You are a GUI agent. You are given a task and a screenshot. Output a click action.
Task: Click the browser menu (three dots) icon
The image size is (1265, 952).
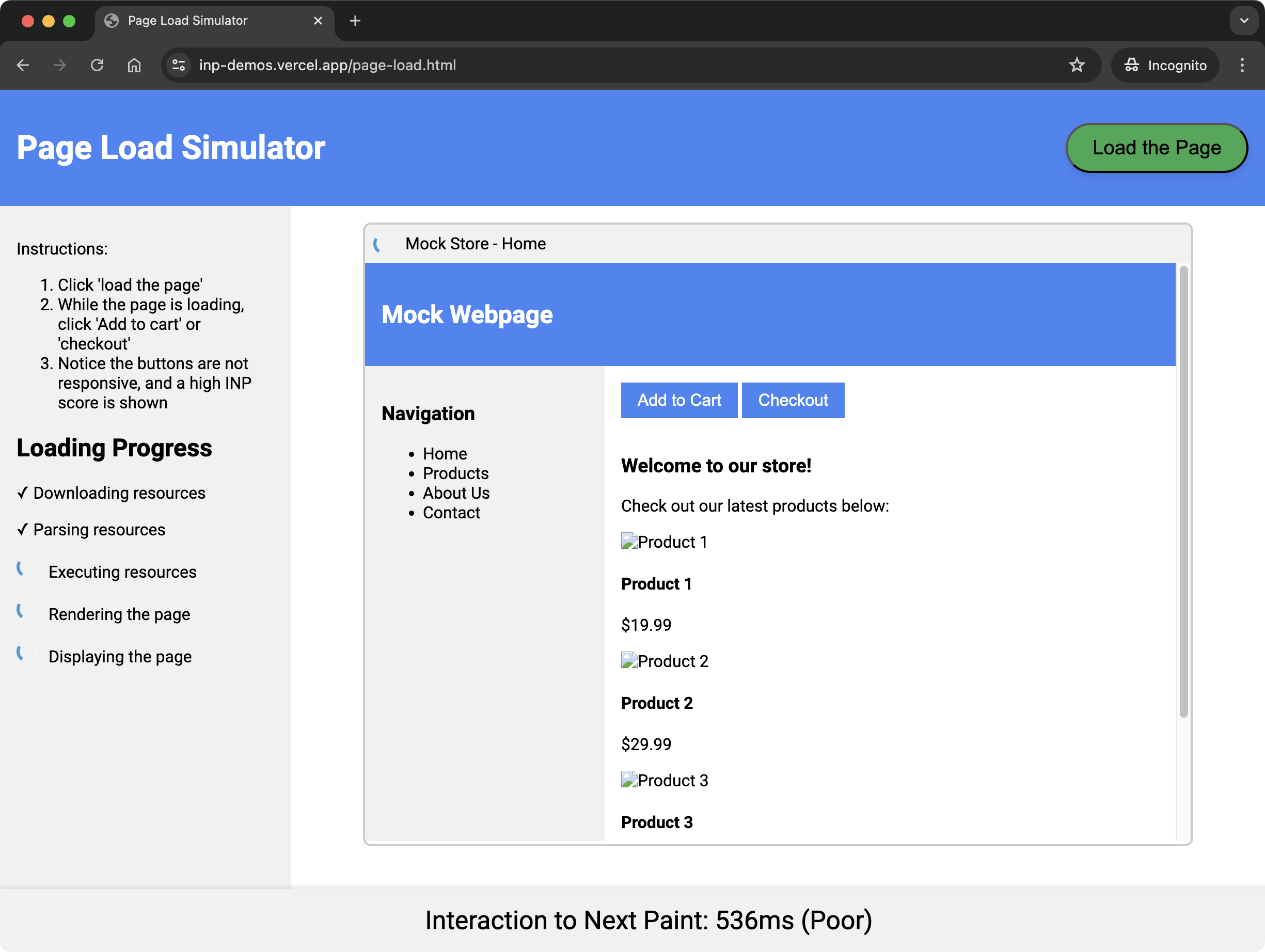click(x=1243, y=65)
